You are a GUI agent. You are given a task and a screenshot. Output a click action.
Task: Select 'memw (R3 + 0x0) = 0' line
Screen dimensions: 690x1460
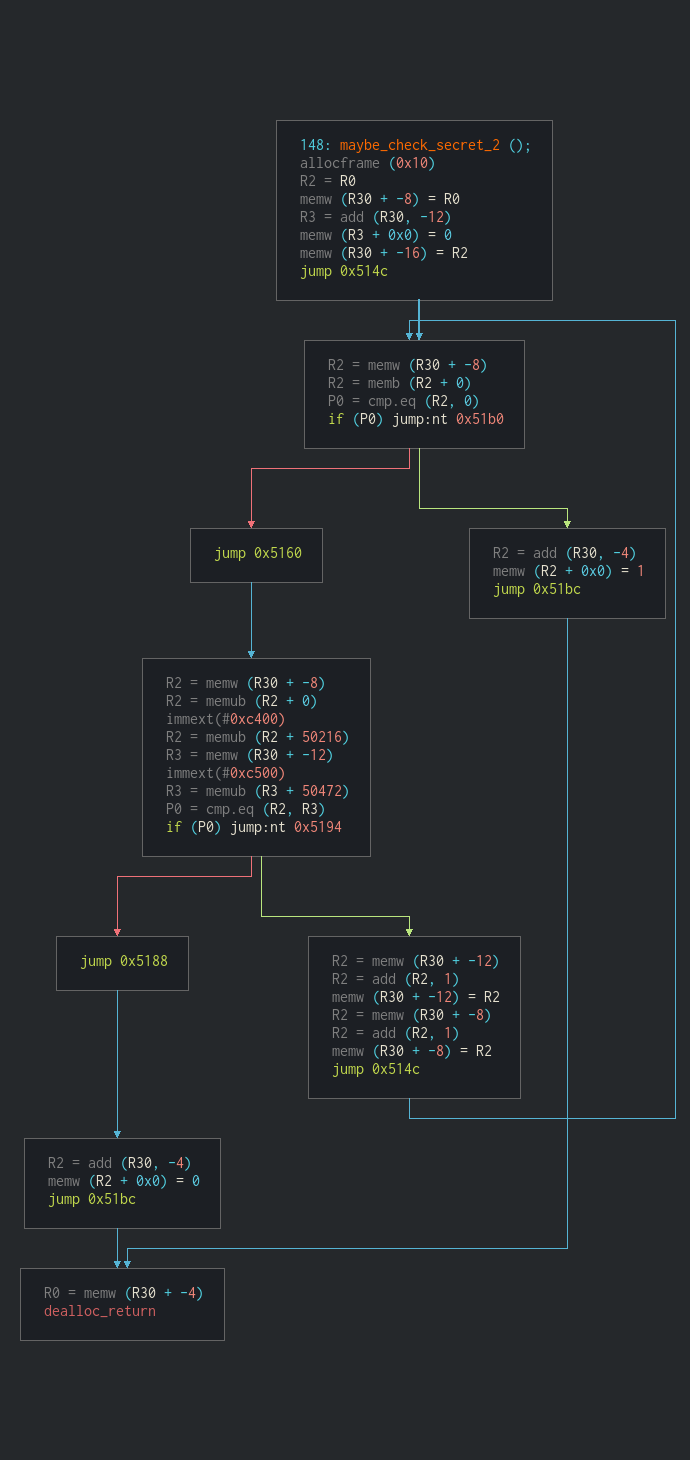[375, 235]
